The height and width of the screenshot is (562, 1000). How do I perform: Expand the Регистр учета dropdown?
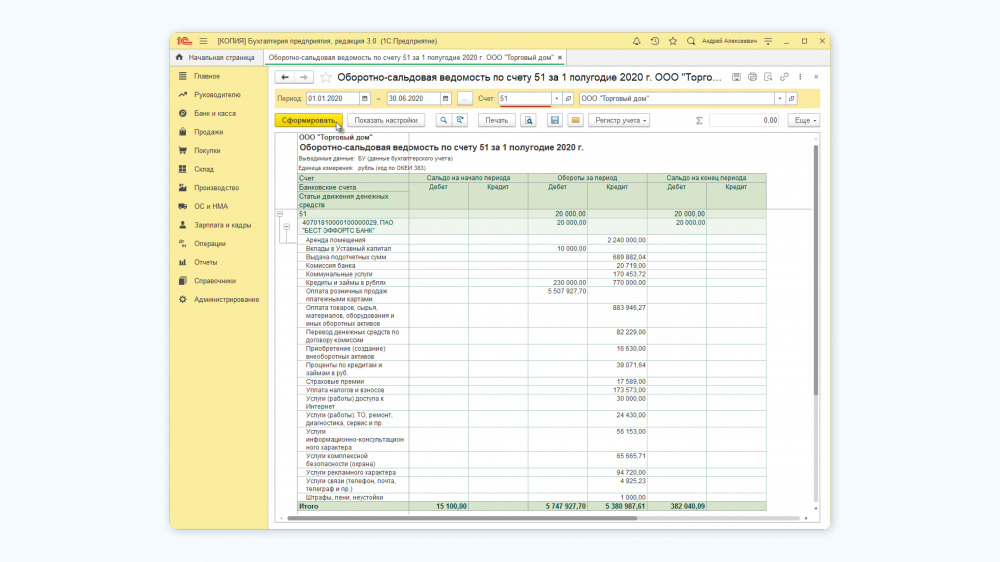(x=619, y=120)
